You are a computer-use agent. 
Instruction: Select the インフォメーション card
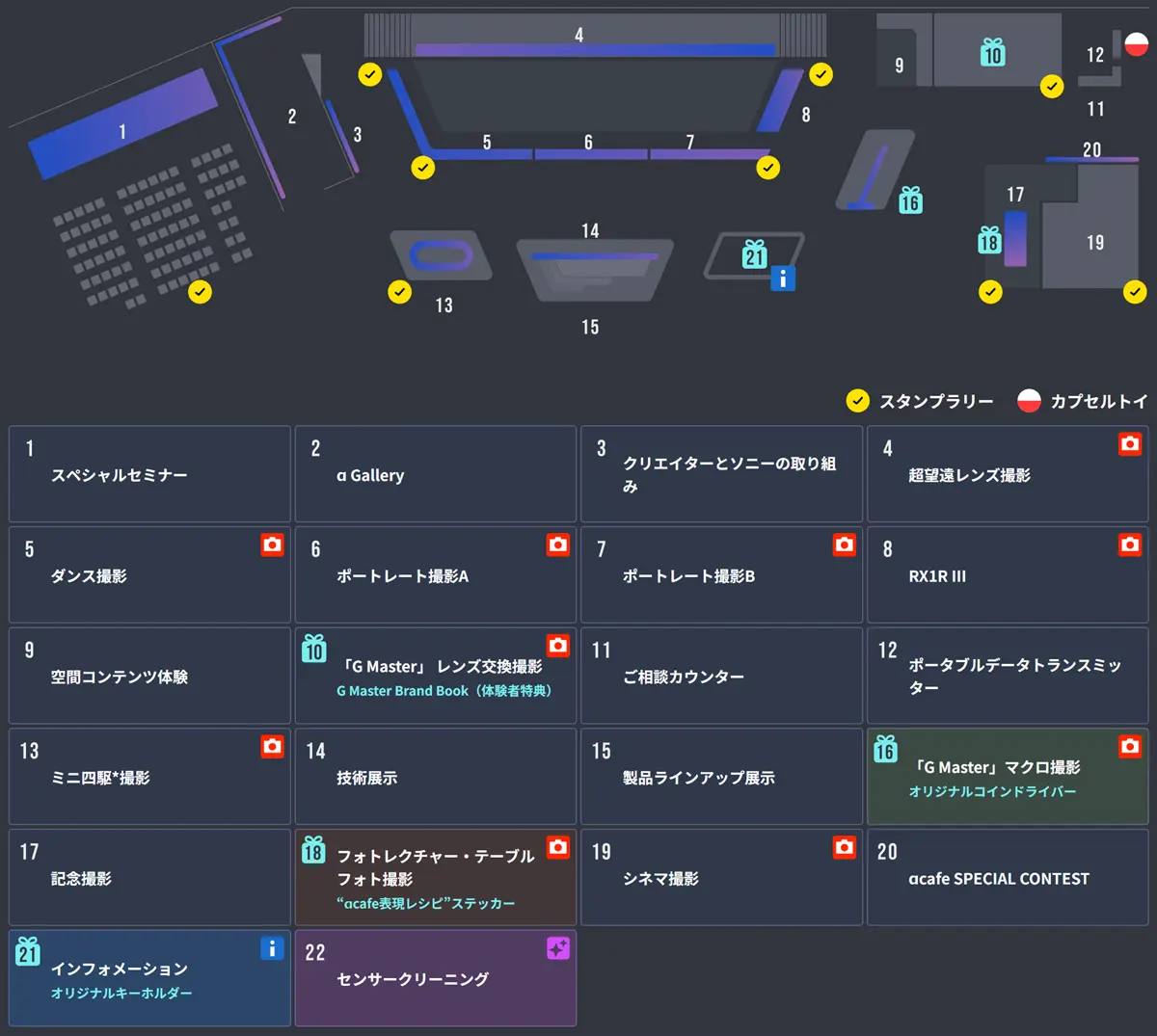point(149,977)
